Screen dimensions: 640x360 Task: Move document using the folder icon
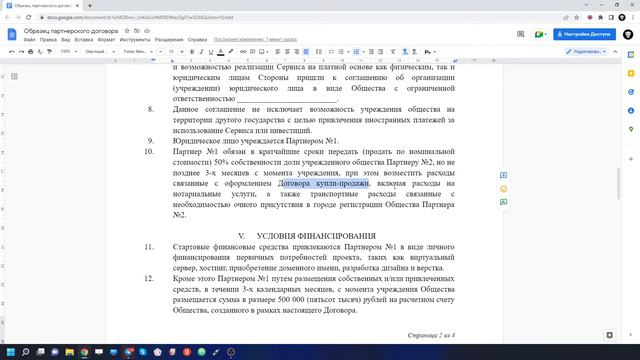pyautogui.click(x=137, y=31)
